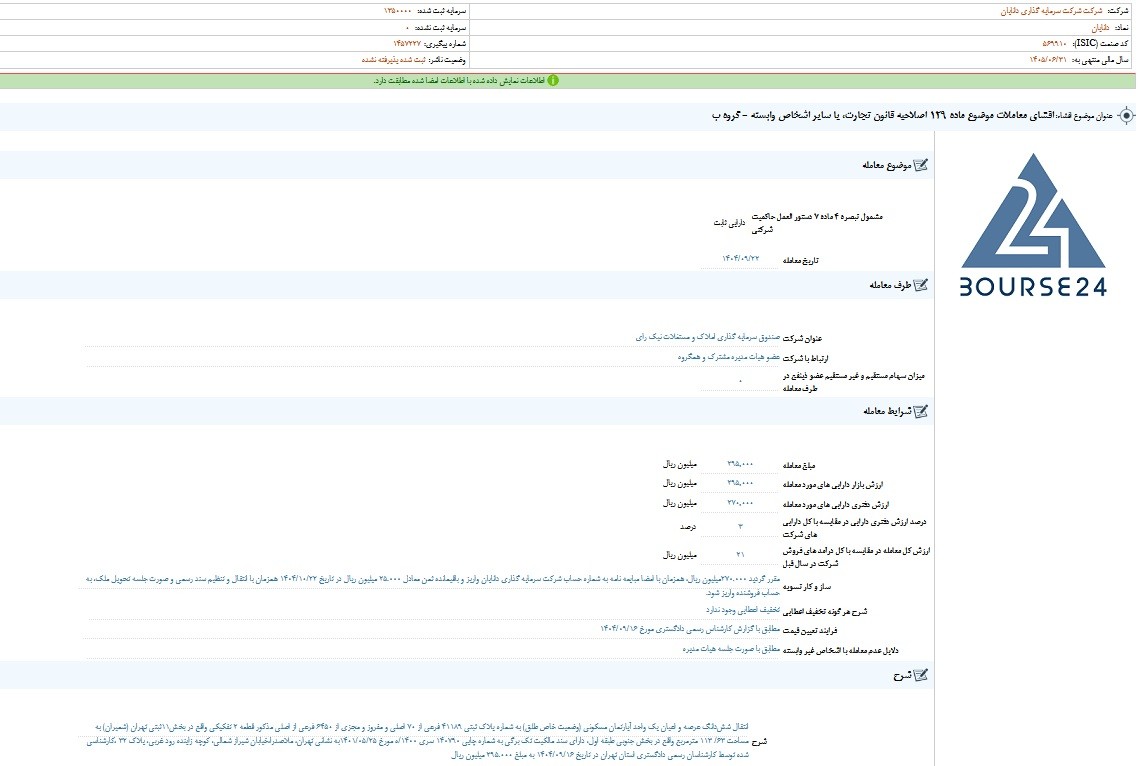
Task: Click the edit icon beside the شرح header
Action: 920,675
